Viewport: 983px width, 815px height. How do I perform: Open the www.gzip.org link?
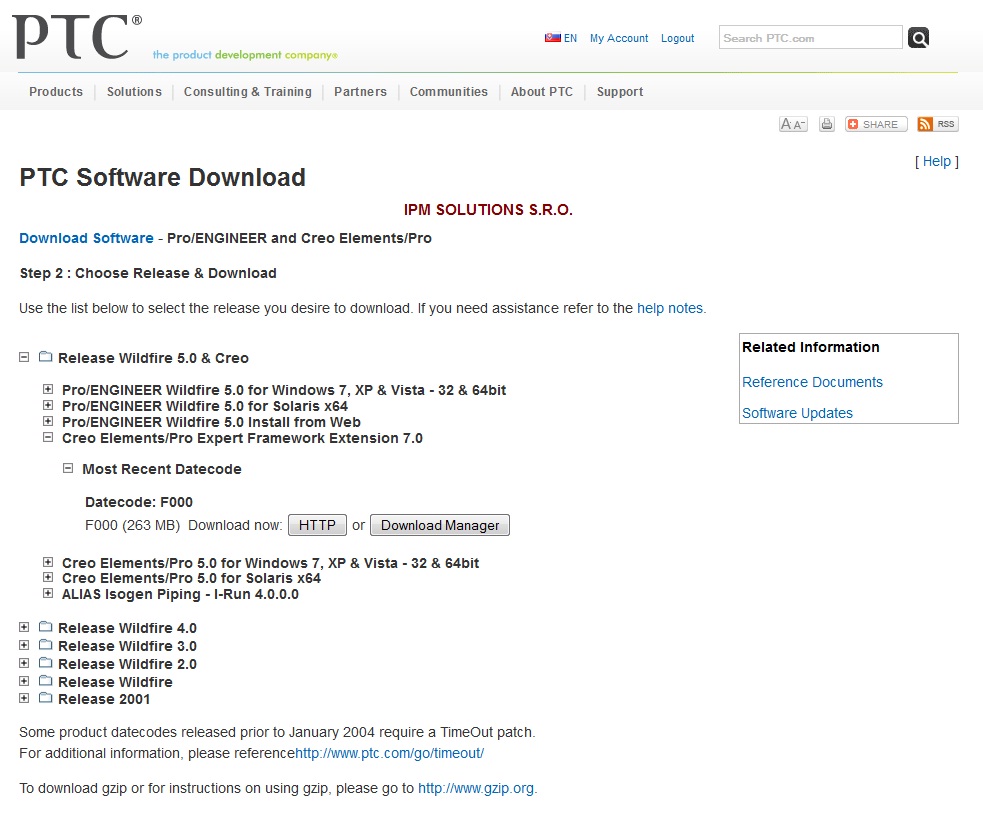point(476,788)
